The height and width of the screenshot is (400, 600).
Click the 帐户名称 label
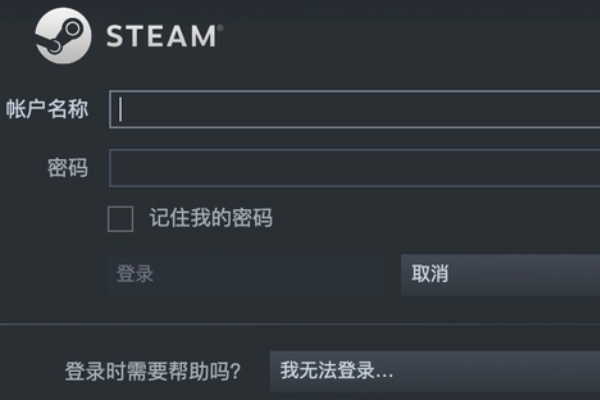coord(46,109)
